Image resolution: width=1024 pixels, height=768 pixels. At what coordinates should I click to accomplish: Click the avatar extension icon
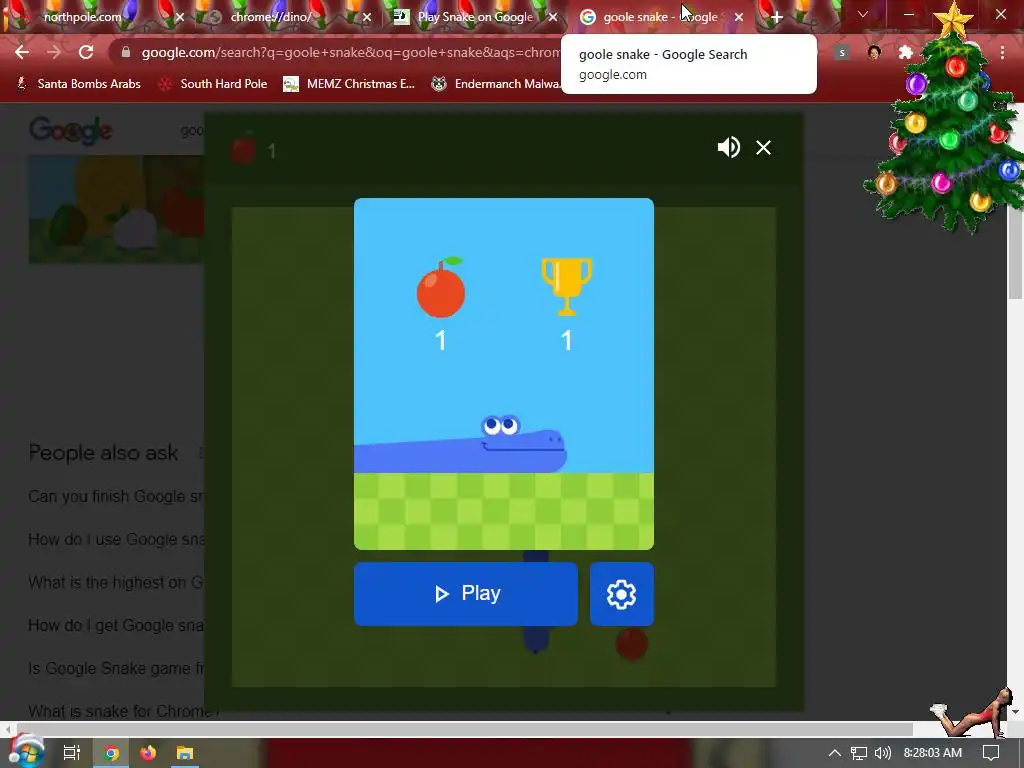click(x=874, y=53)
